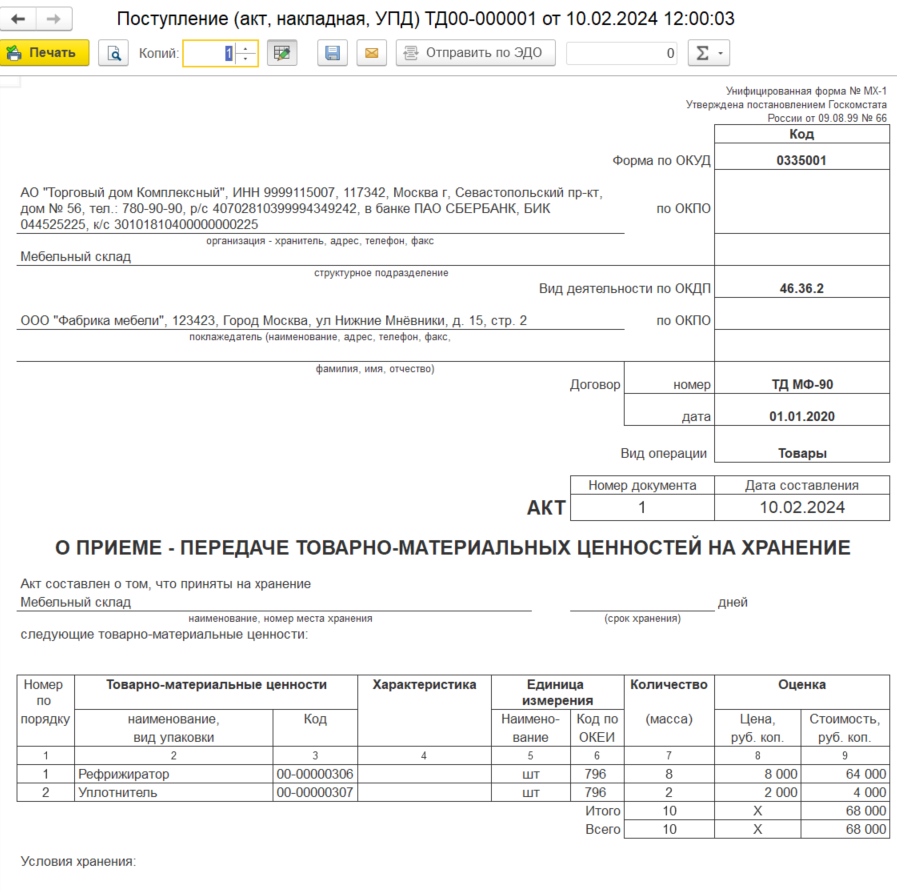Select АО "Торговый дом Комплексный" organization text

(x=312, y=208)
